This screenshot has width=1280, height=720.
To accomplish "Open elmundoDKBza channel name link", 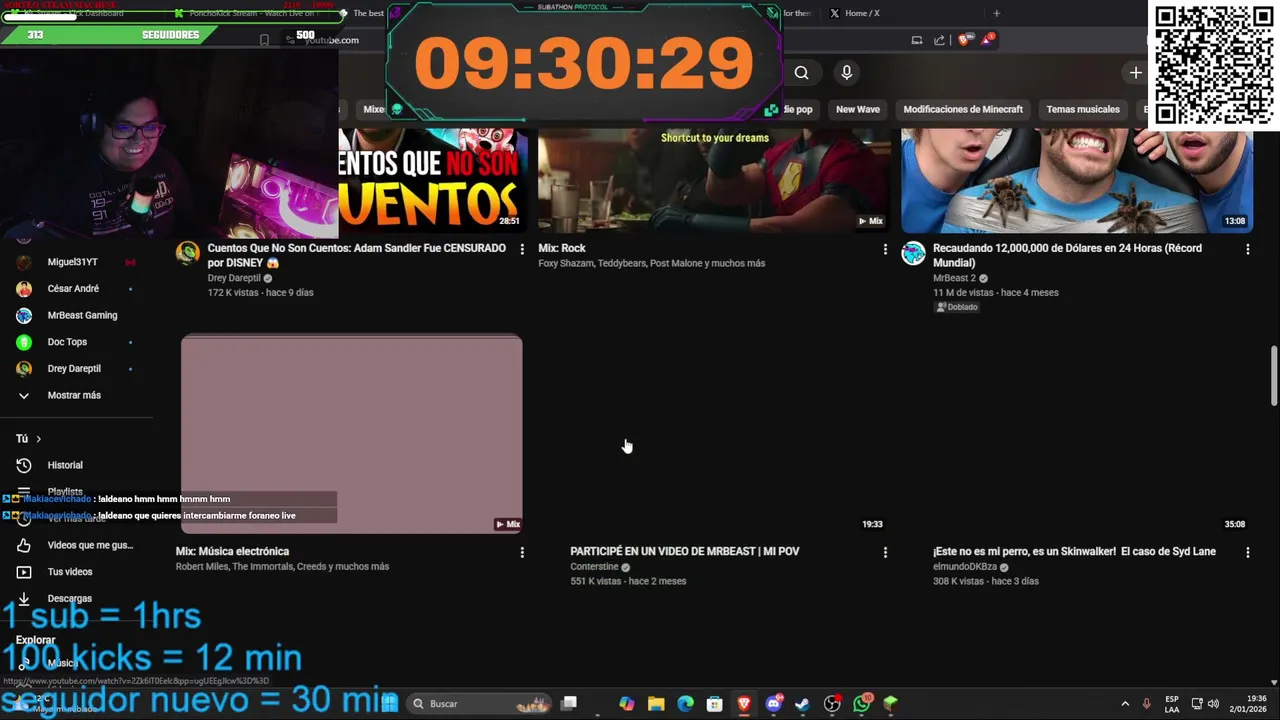I will 964,567.
